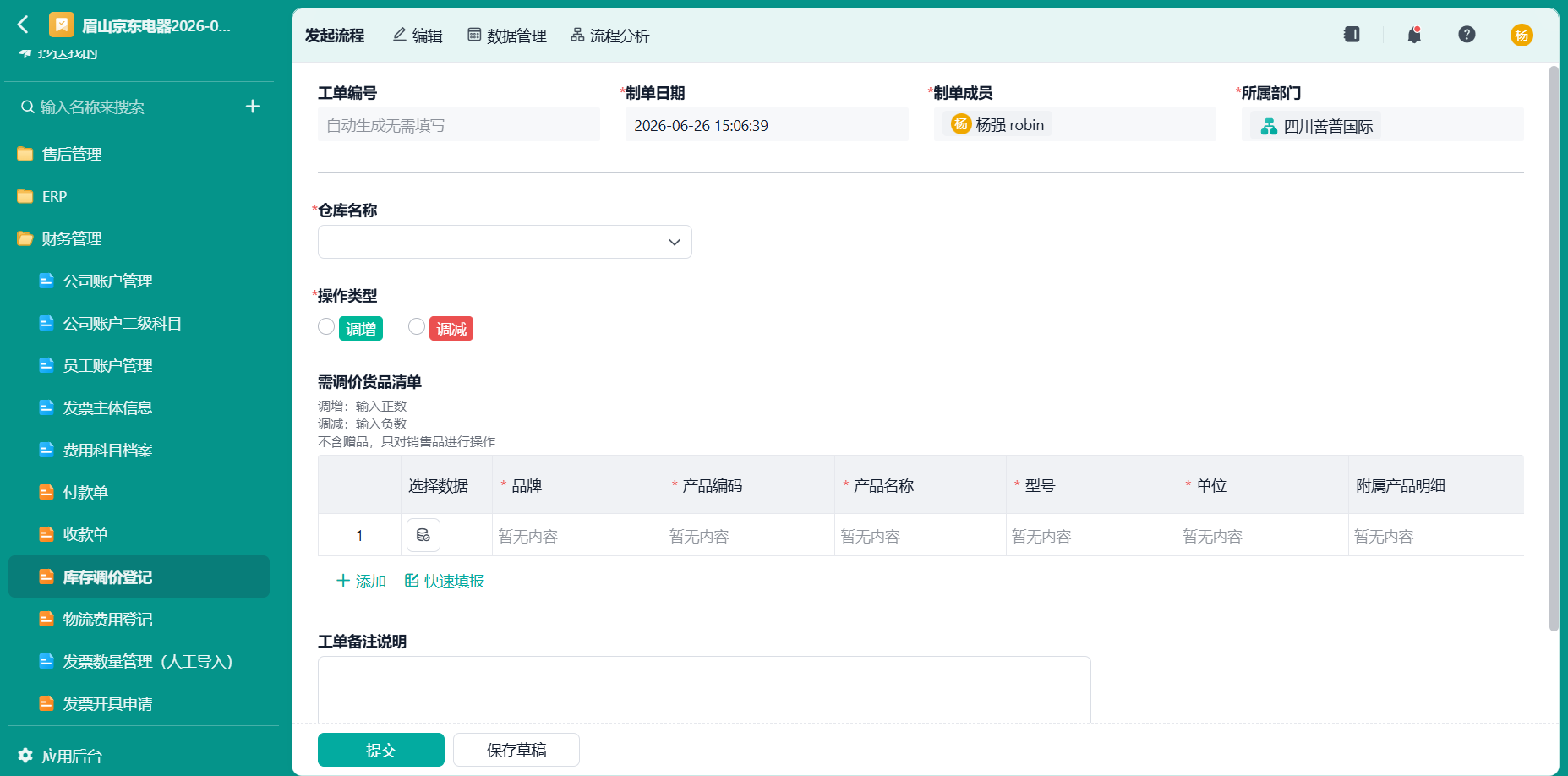Select the 调增 radio option

[326, 326]
